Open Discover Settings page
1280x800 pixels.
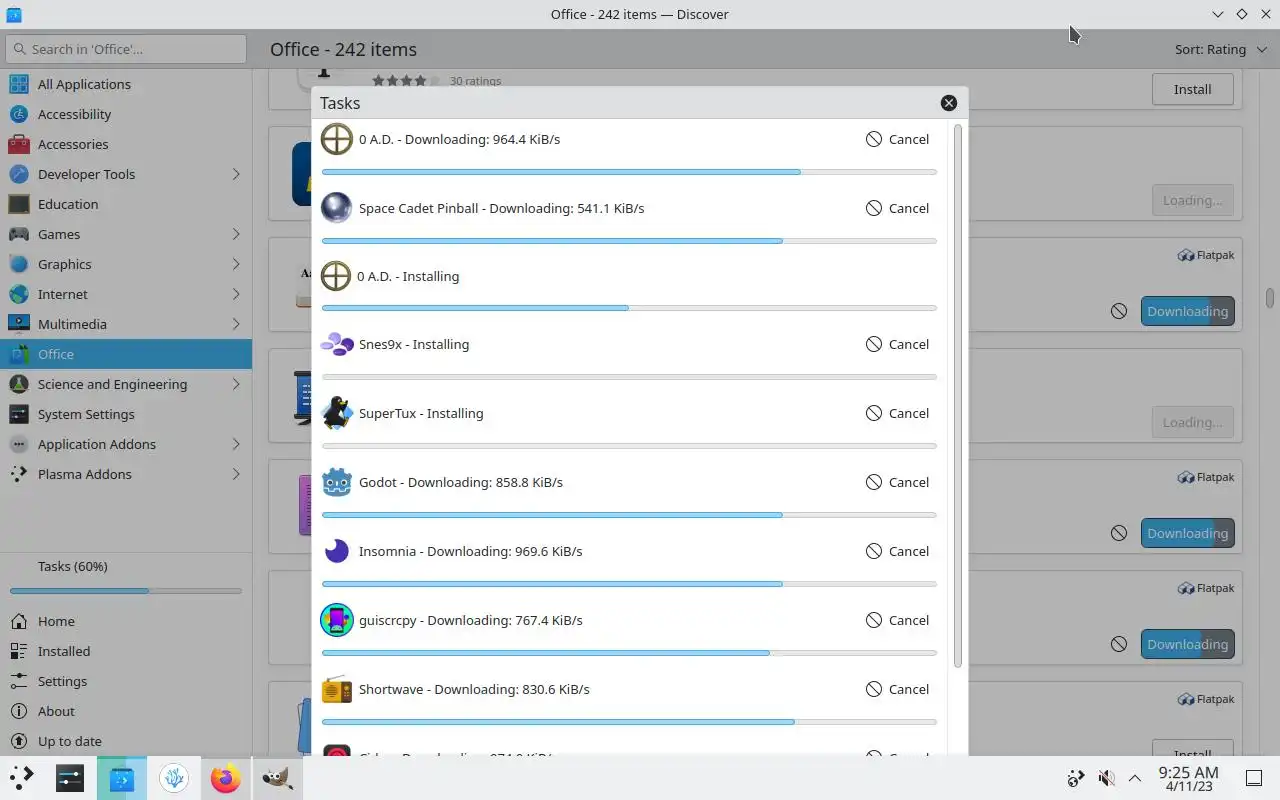point(126,681)
